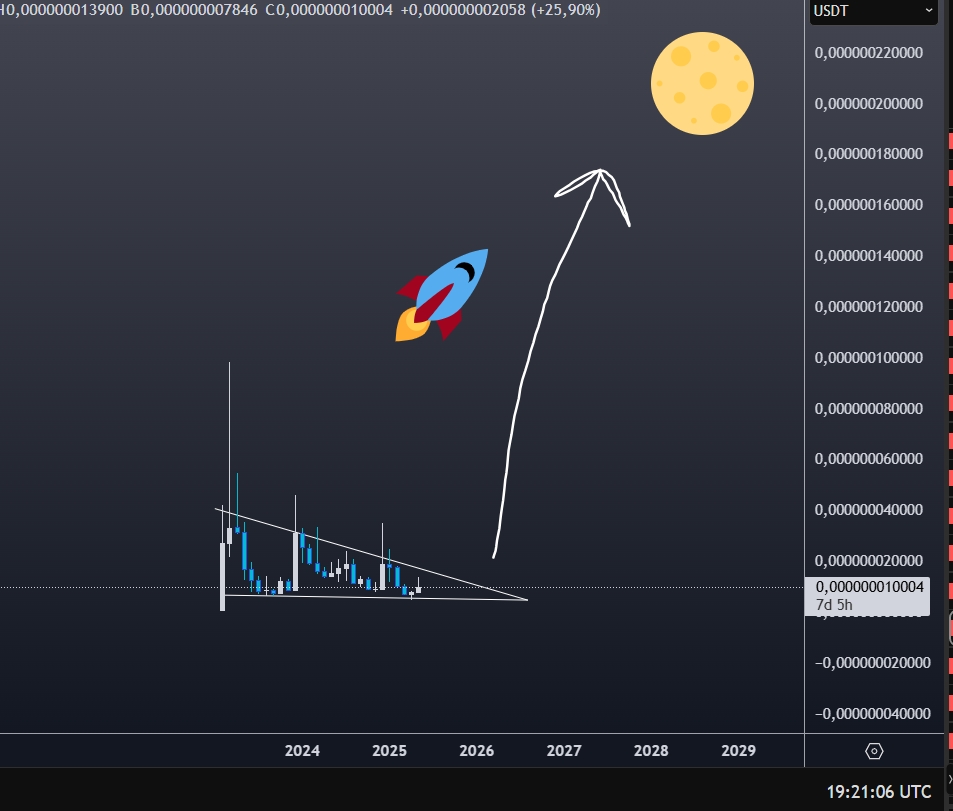
Task: Click price scale value 0,000000200000
Action: (x=869, y=103)
